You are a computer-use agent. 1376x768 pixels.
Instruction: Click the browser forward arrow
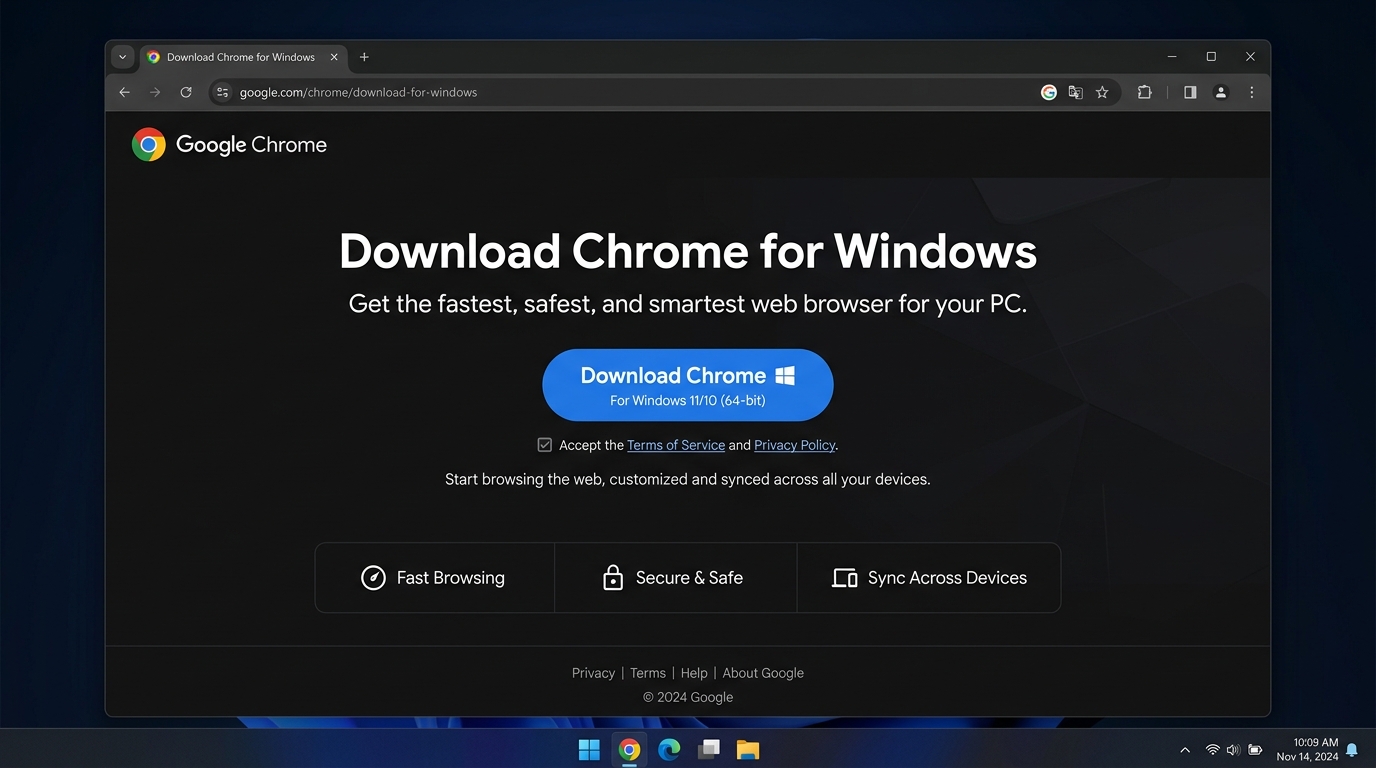(x=155, y=92)
